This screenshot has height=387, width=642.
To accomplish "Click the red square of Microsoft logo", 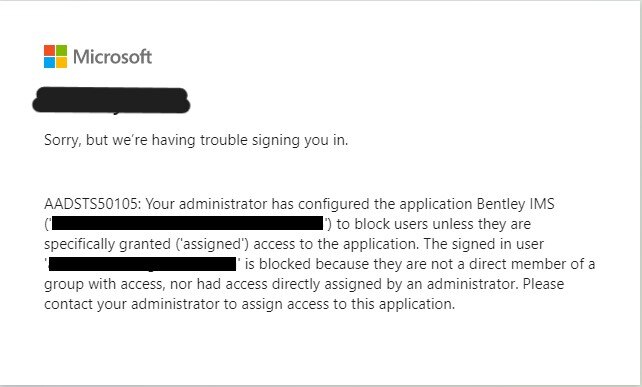I will tap(50, 51).
